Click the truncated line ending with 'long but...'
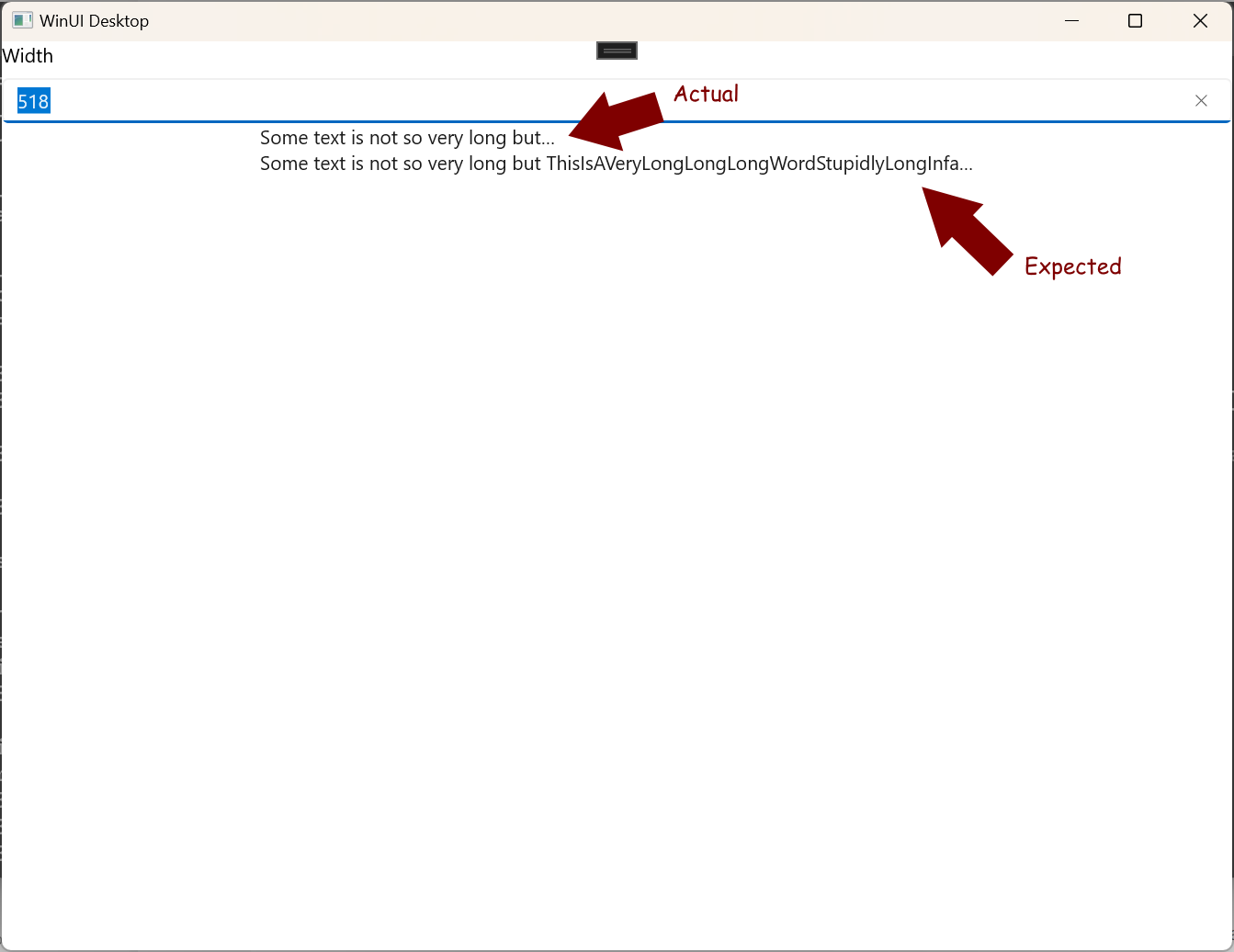1234x952 pixels. [406, 138]
